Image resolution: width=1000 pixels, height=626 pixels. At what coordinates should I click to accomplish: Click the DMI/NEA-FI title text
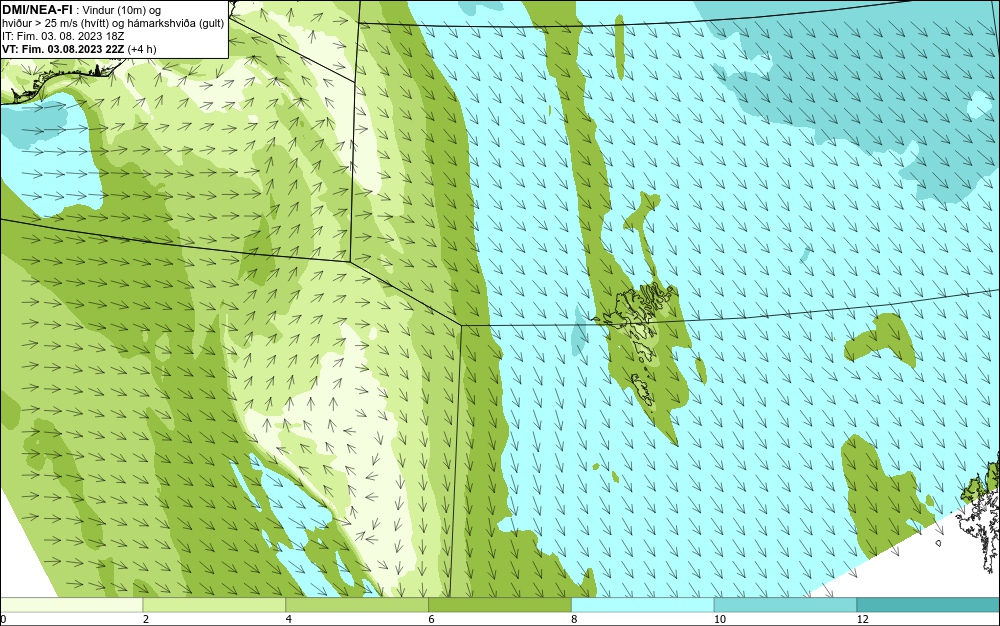point(36,10)
